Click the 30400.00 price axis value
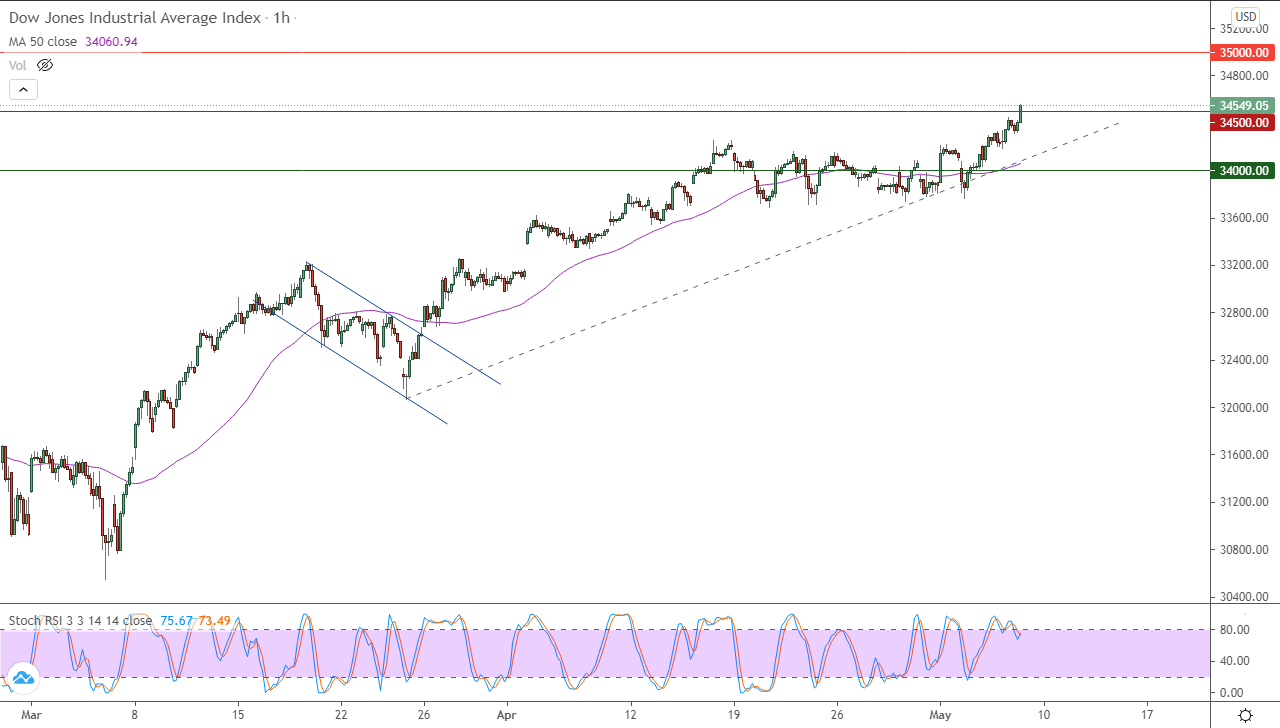The height and width of the screenshot is (728, 1280). pos(1244,597)
